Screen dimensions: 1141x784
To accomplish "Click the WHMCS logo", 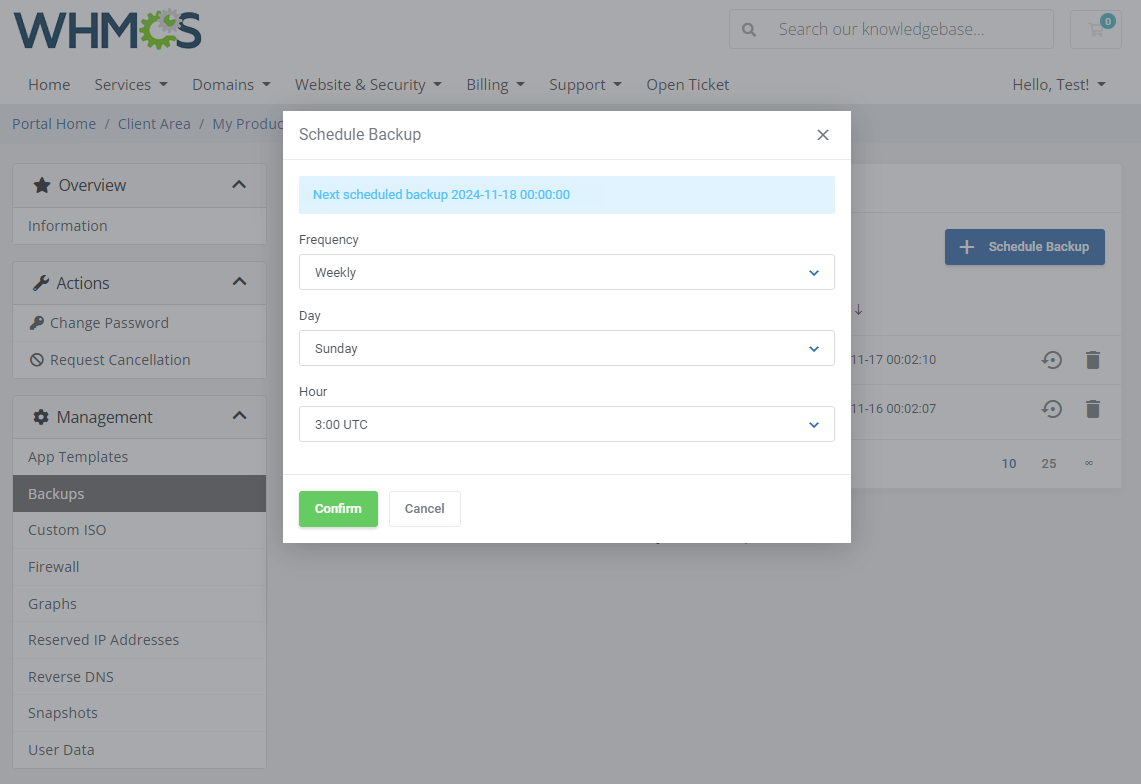I will point(107,30).
